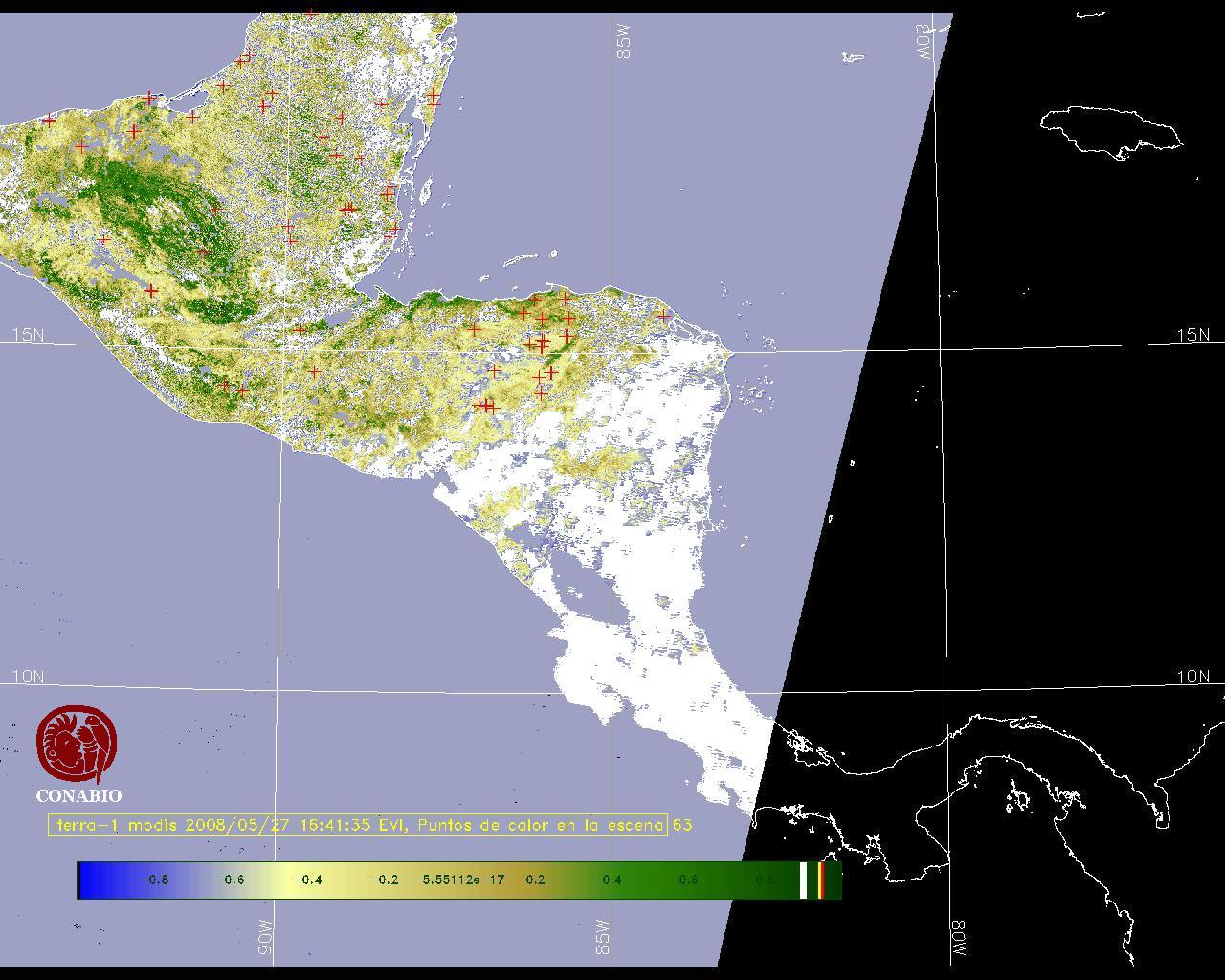This screenshot has height=980, width=1225.
Task: Click the 15N label on the left edge
Action: tap(28, 335)
